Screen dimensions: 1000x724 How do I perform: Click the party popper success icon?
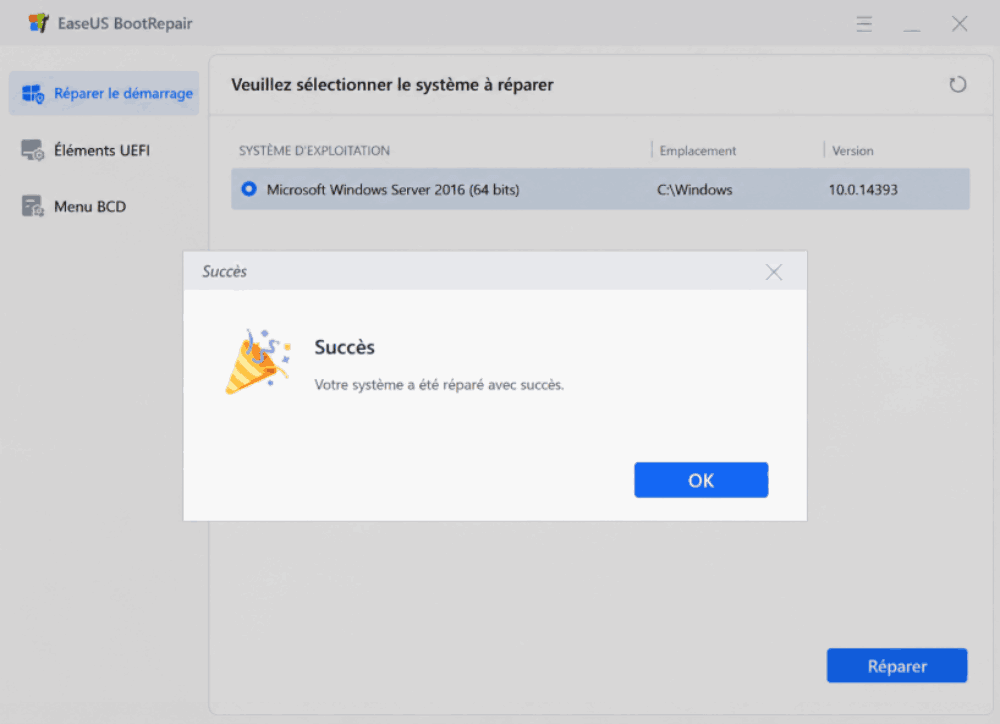(x=258, y=362)
